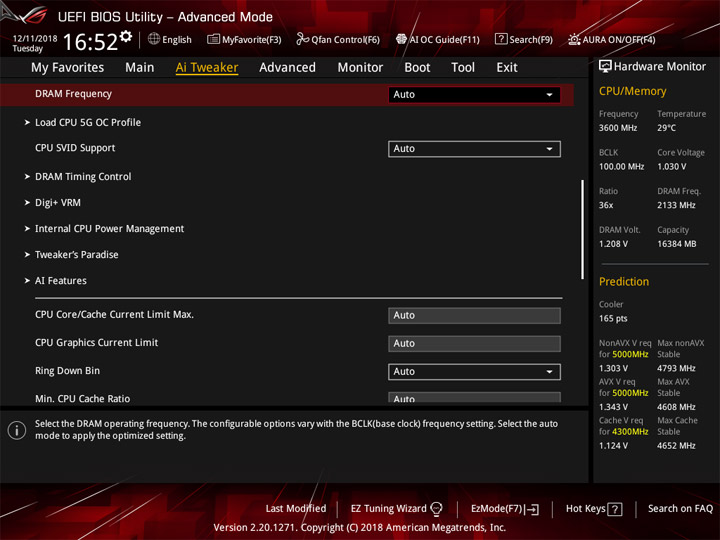Open the MyFavorite(F3) list icon
The height and width of the screenshot is (540, 720).
(213, 39)
